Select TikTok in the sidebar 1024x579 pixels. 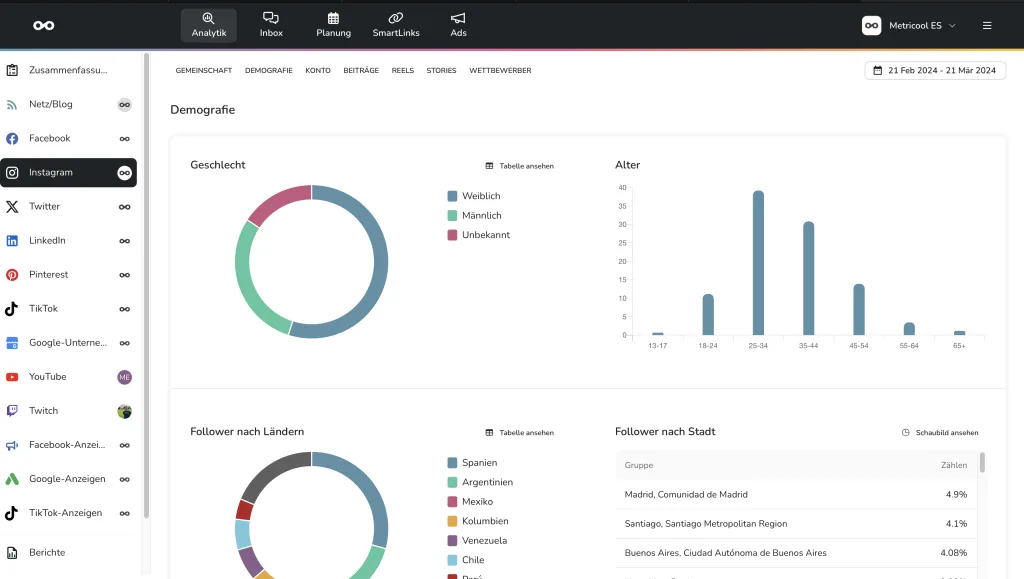43,308
